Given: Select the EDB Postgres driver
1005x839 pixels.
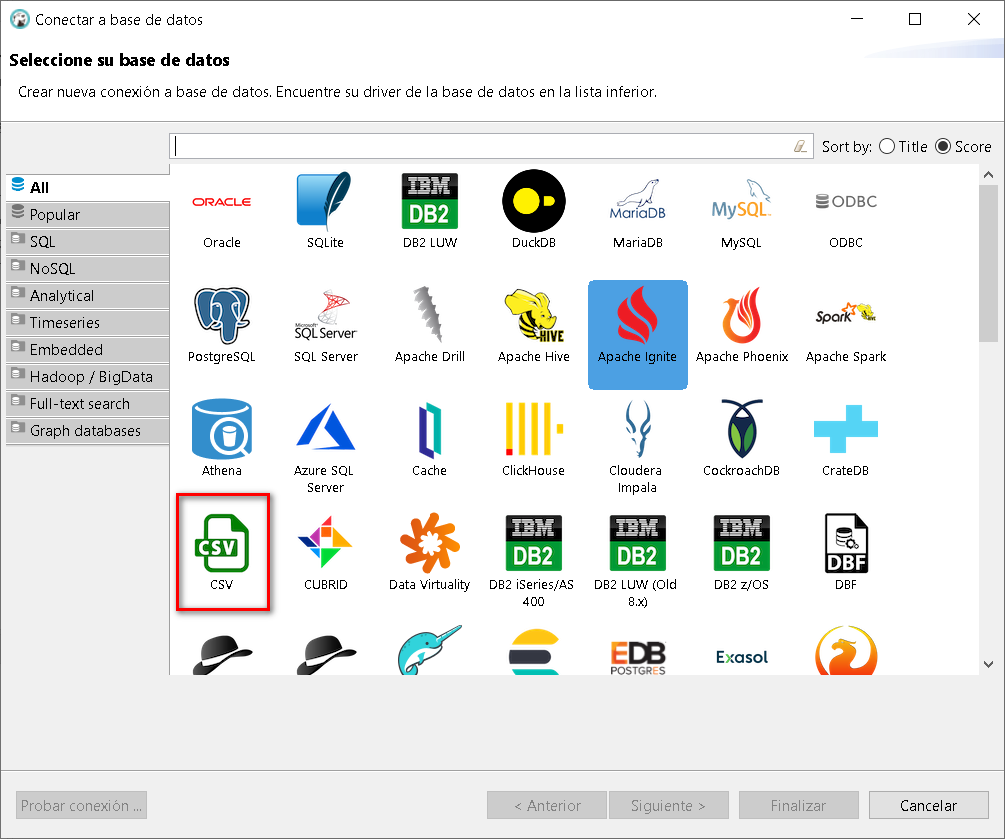Looking at the screenshot, I should point(637,657).
